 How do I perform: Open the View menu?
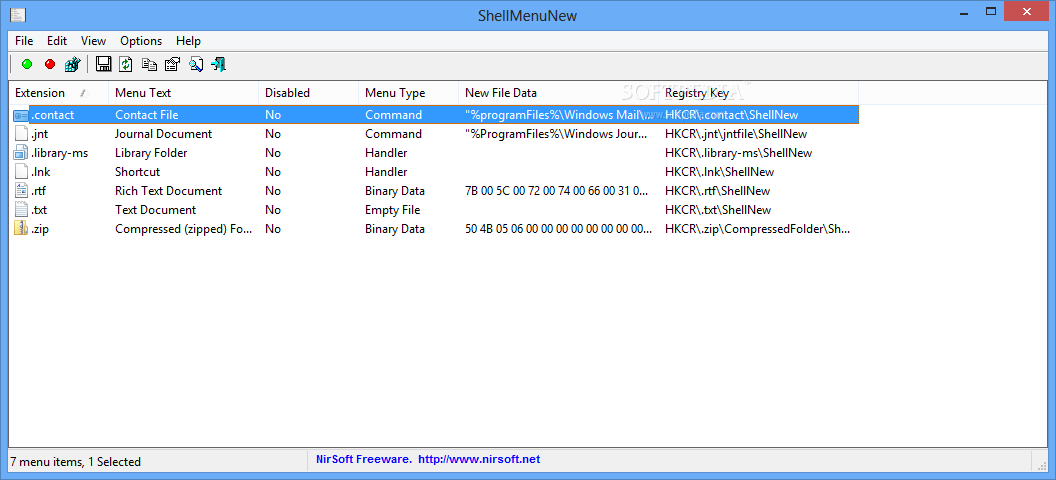pyautogui.click(x=94, y=40)
